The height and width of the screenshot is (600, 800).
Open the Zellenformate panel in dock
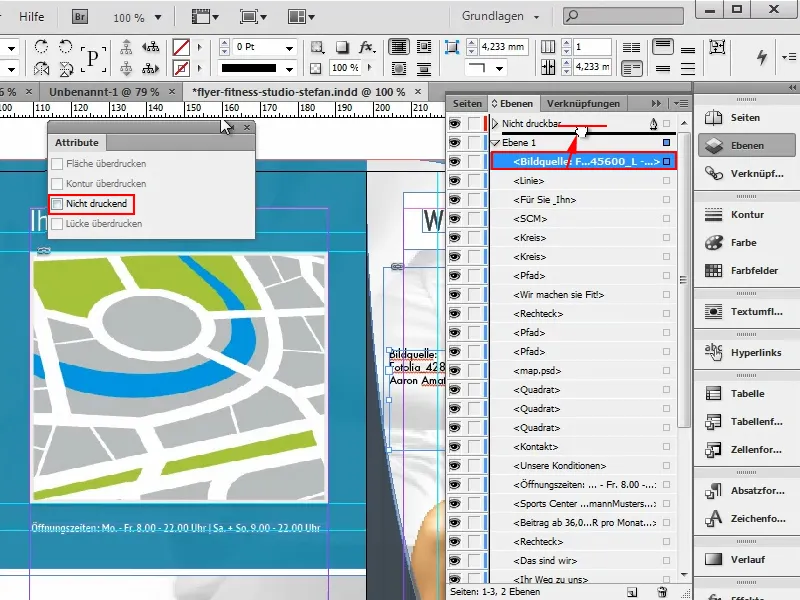click(745, 449)
